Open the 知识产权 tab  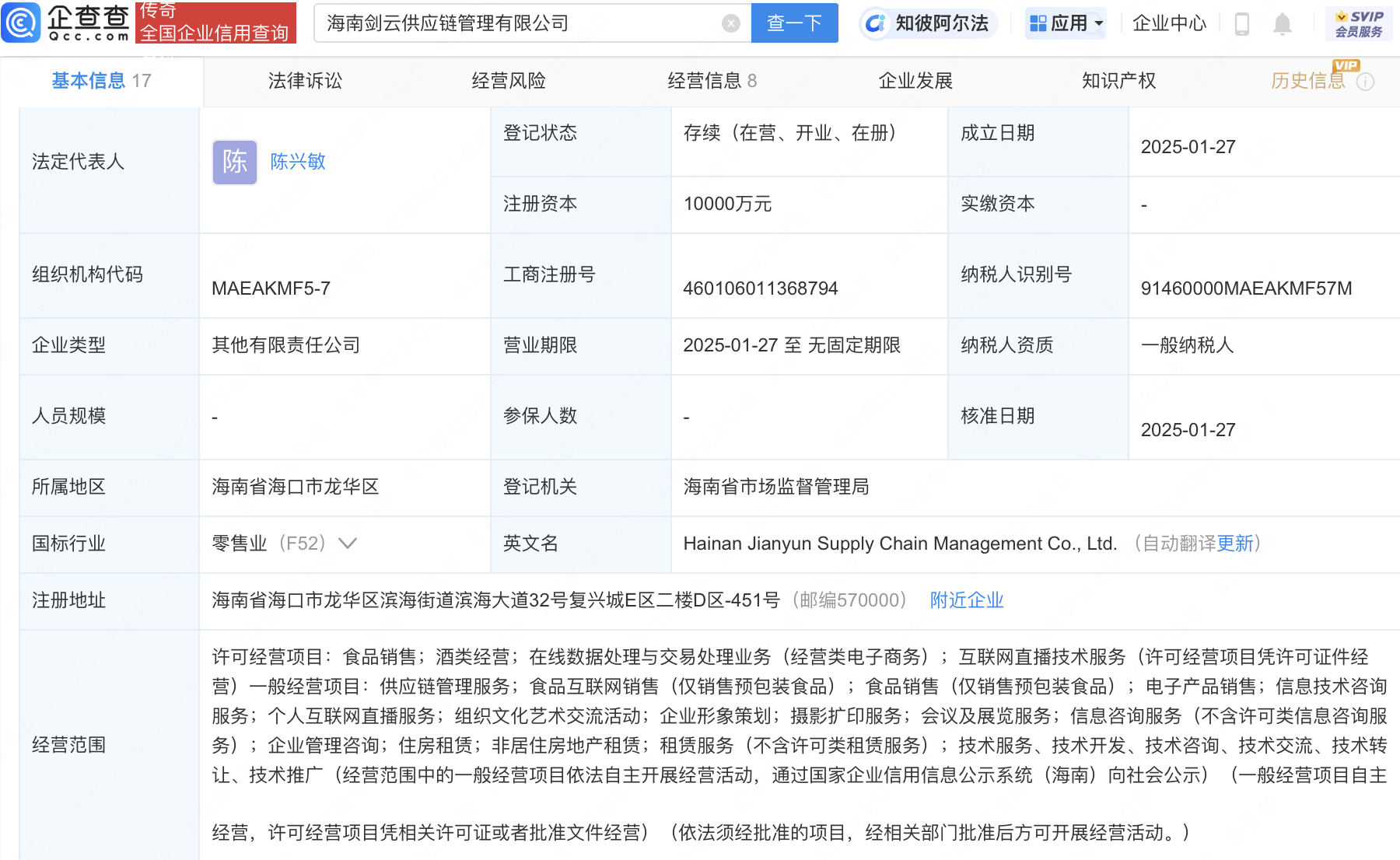pyautogui.click(x=1118, y=80)
